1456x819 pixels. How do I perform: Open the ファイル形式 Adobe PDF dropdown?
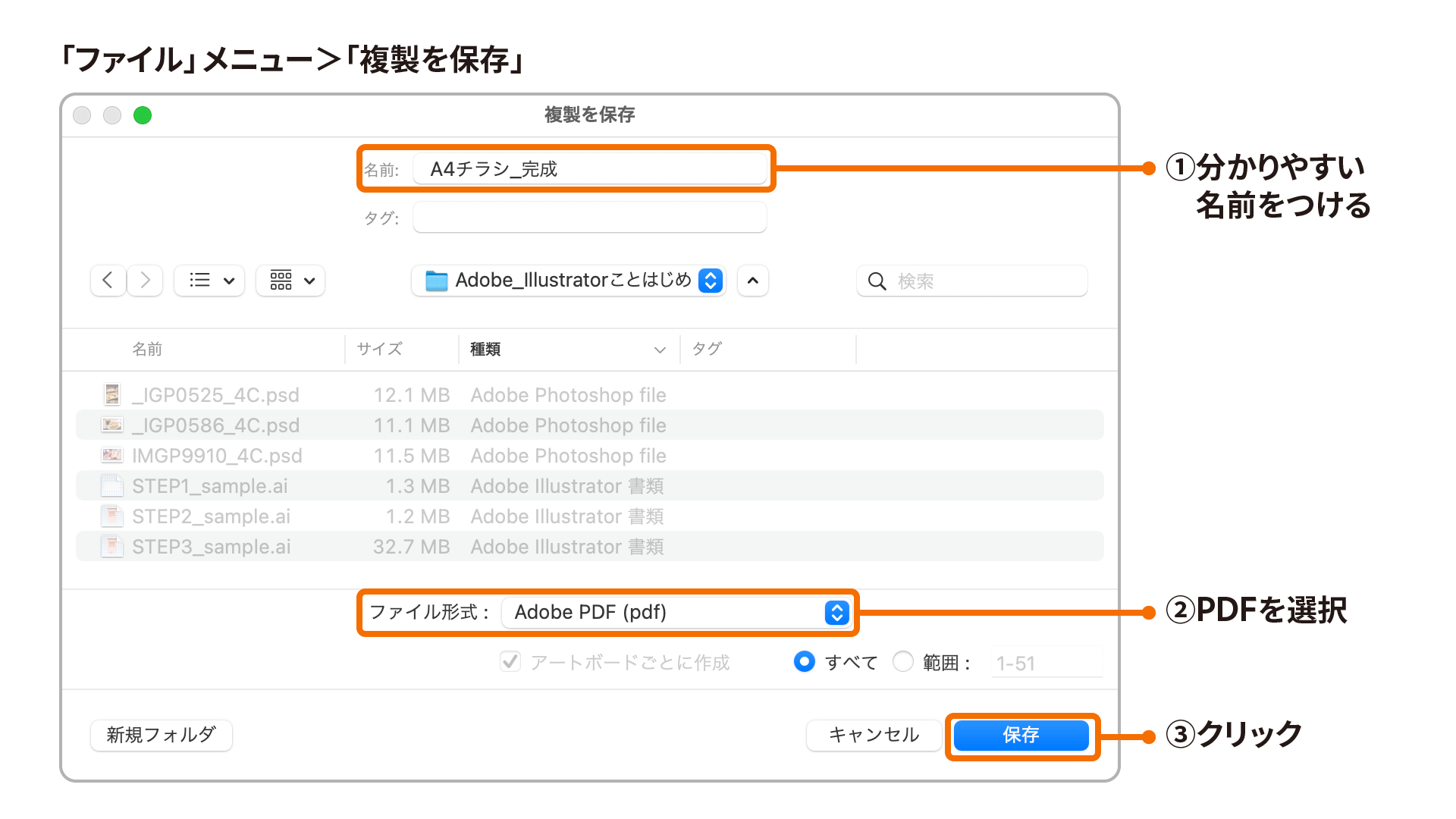coord(675,612)
